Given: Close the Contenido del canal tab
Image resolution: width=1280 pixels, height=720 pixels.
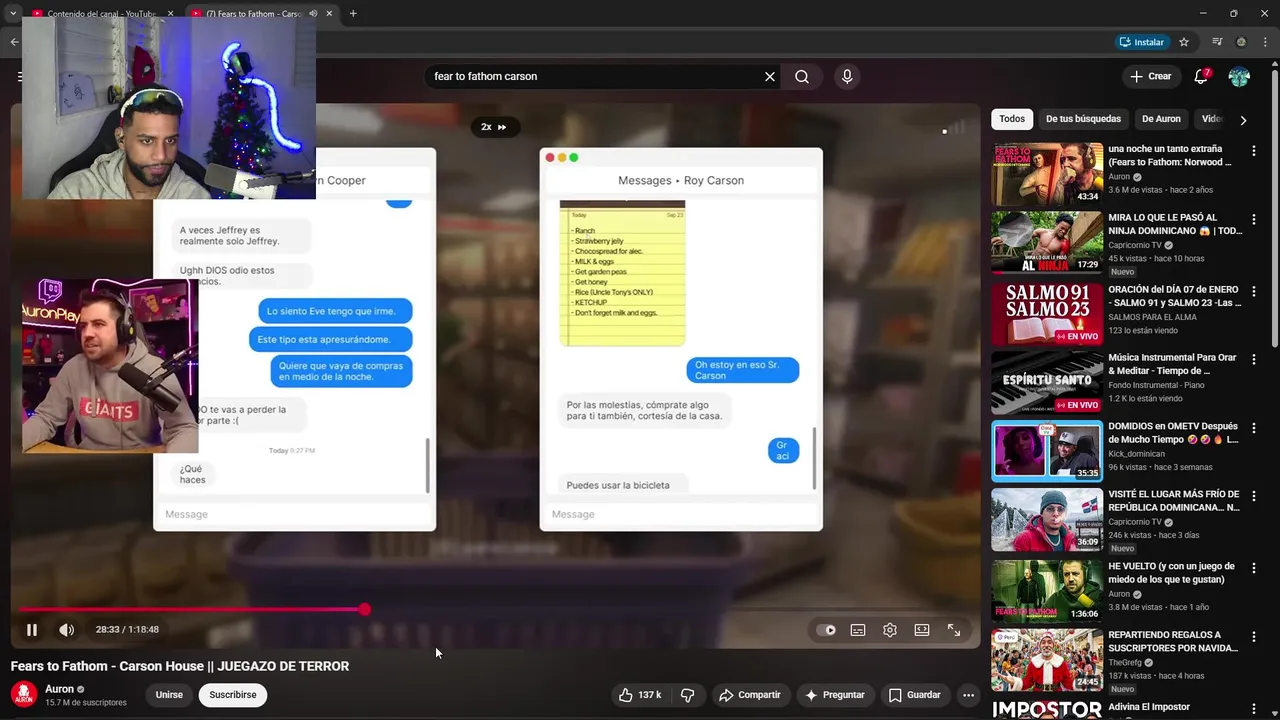Looking at the screenshot, I should point(170,14).
